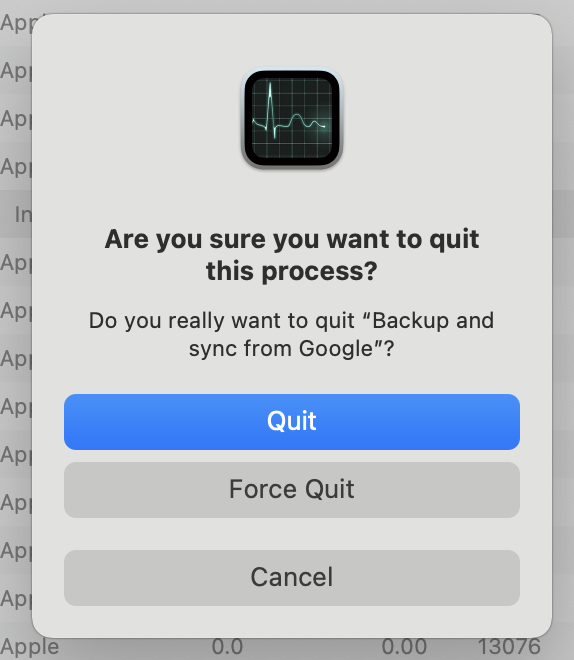Screen dimensions: 574x660
Task: Select the App row just above the Apple row
Action: pyautogui.click(x=16, y=599)
